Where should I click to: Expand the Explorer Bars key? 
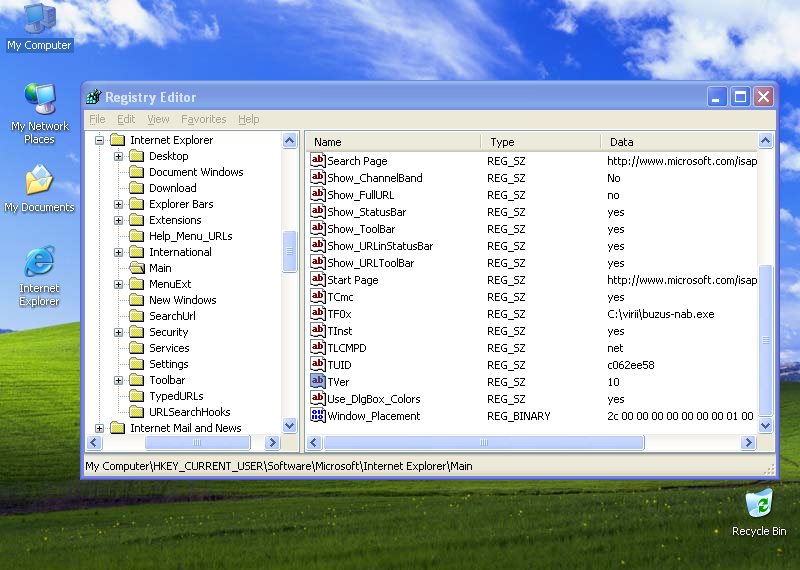(x=118, y=204)
